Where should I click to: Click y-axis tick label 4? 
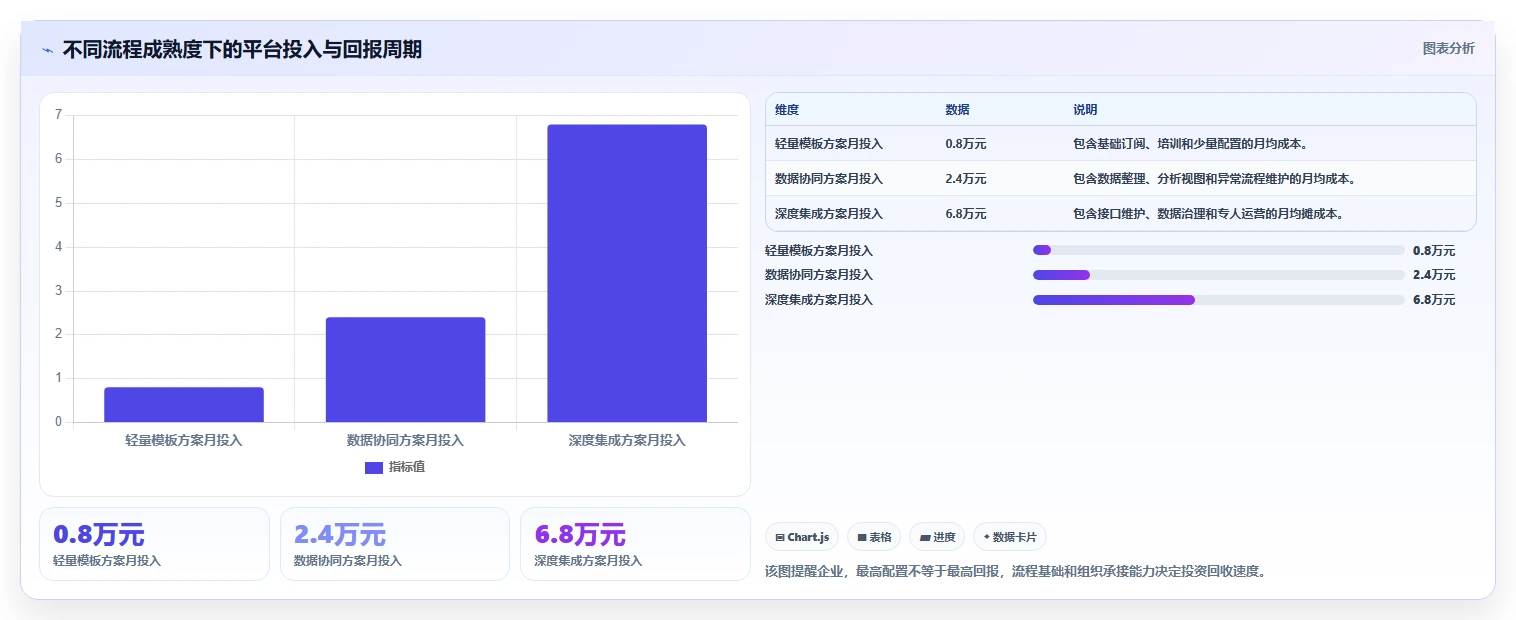pos(58,247)
